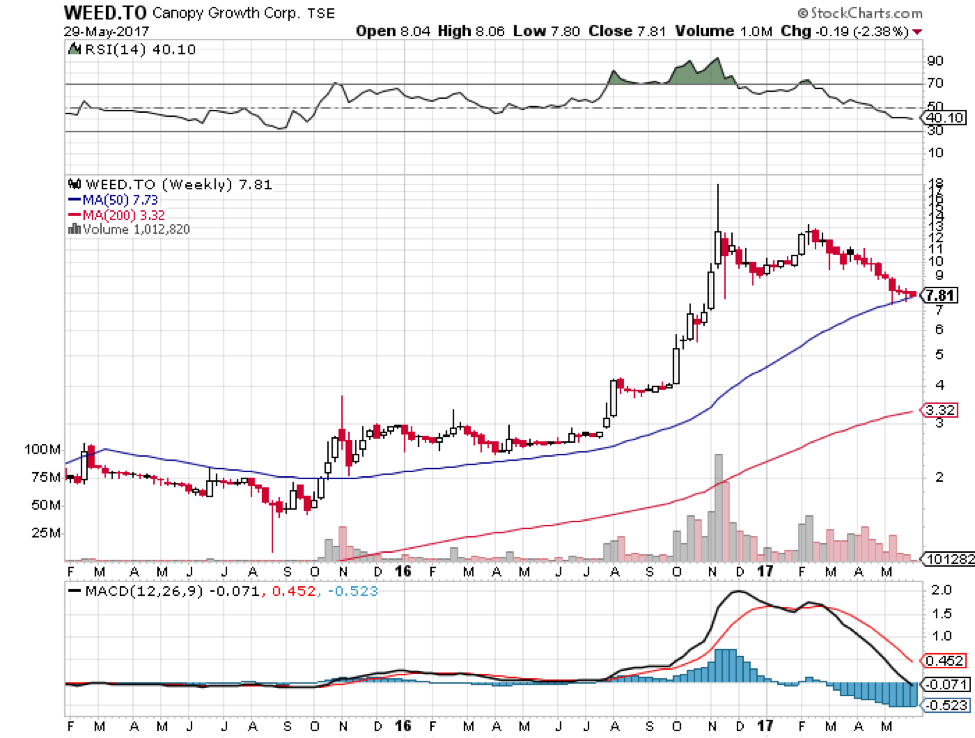Click the Volume 1,012,820 legend text
The width and height of the screenshot is (975, 738).
[x=136, y=229]
